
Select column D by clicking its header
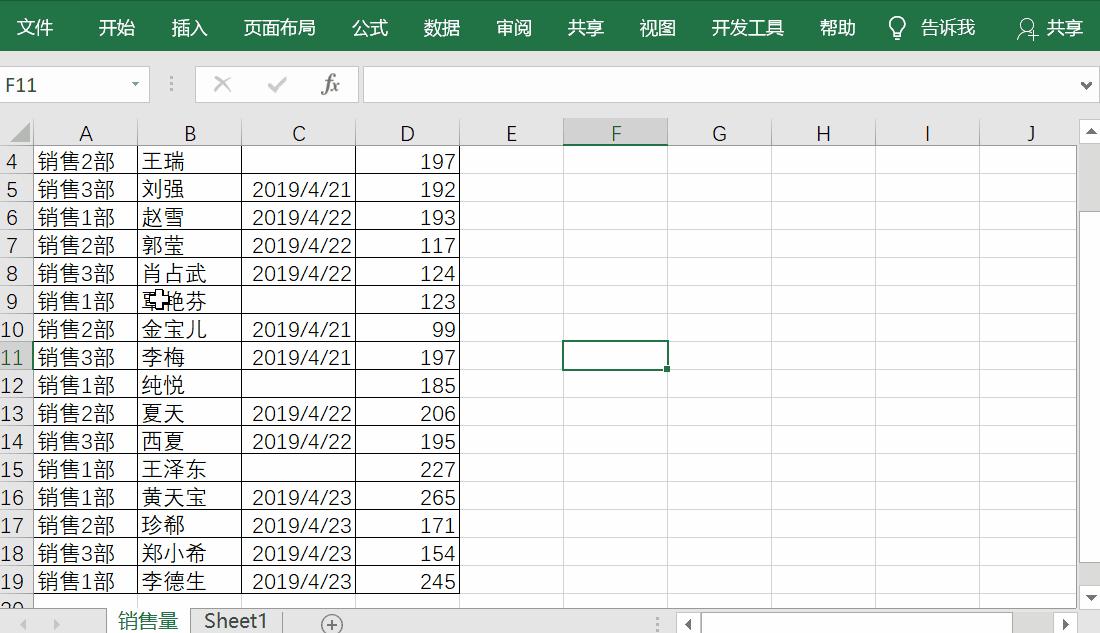pyautogui.click(x=407, y=132)
